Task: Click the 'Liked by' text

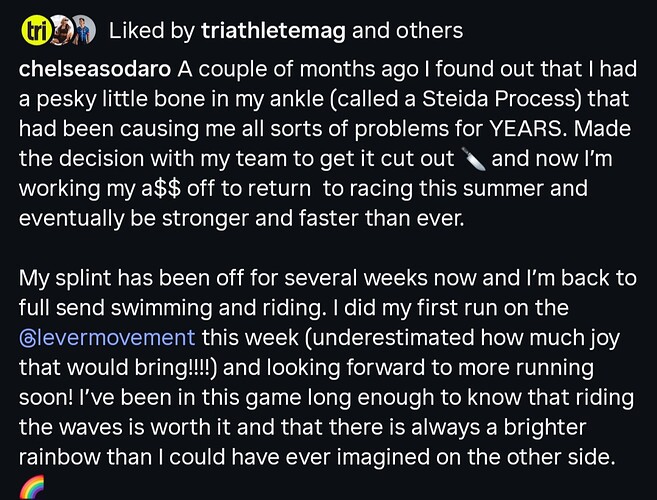Action: point(152,31)
